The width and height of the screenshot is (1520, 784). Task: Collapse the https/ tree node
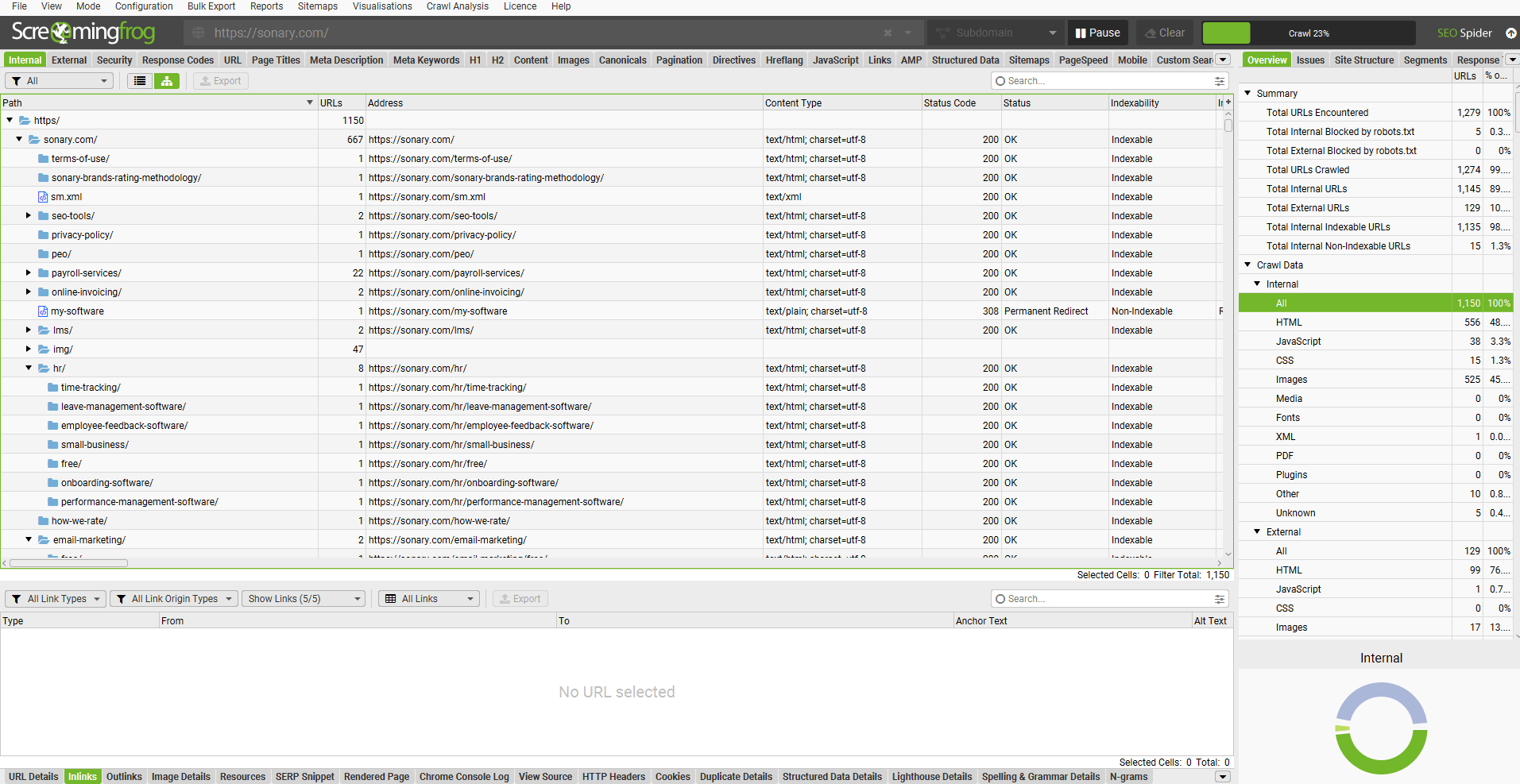coord(10,121)
